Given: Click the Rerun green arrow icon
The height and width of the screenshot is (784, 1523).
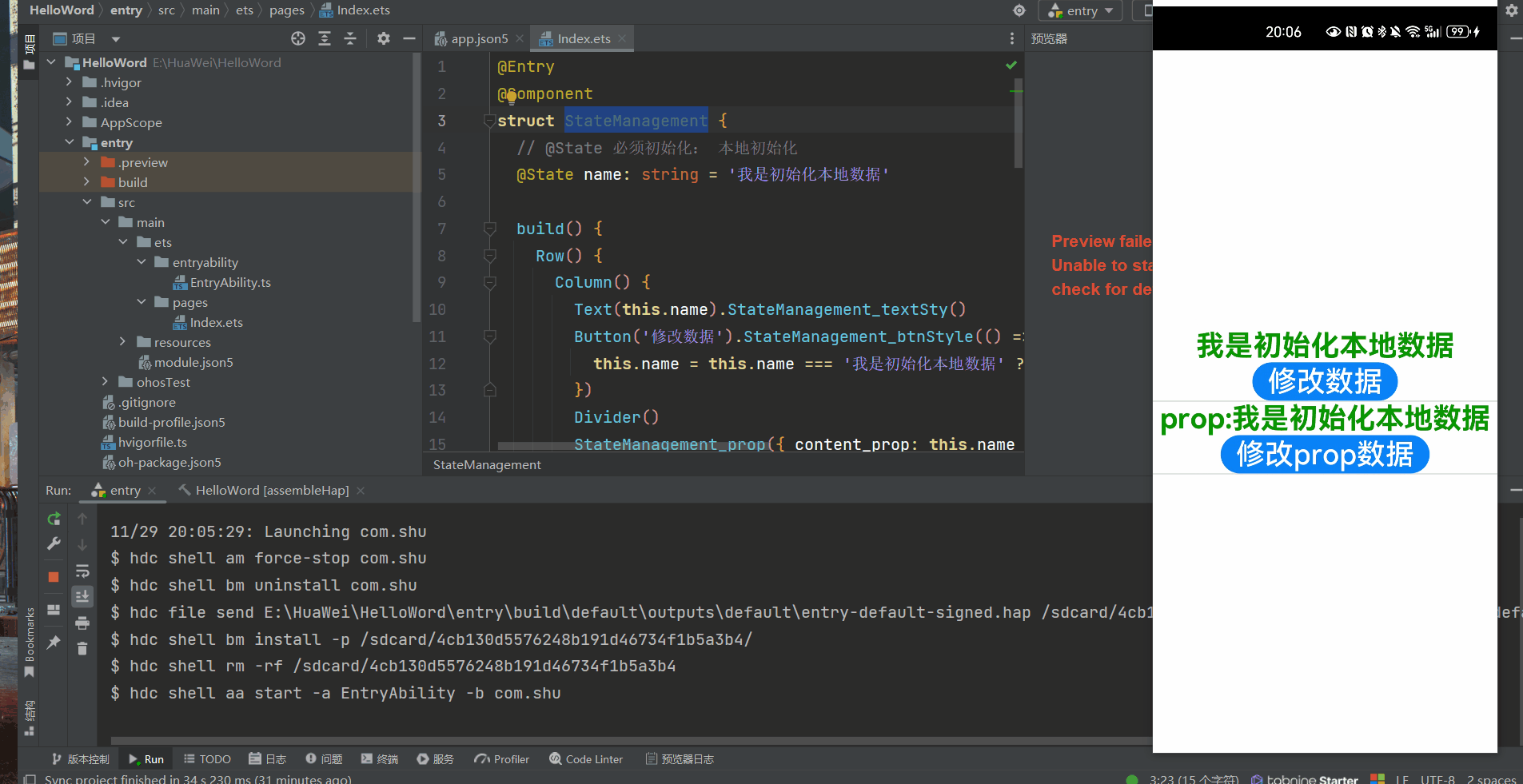Looking at the screenshot, I should point(54,519).
